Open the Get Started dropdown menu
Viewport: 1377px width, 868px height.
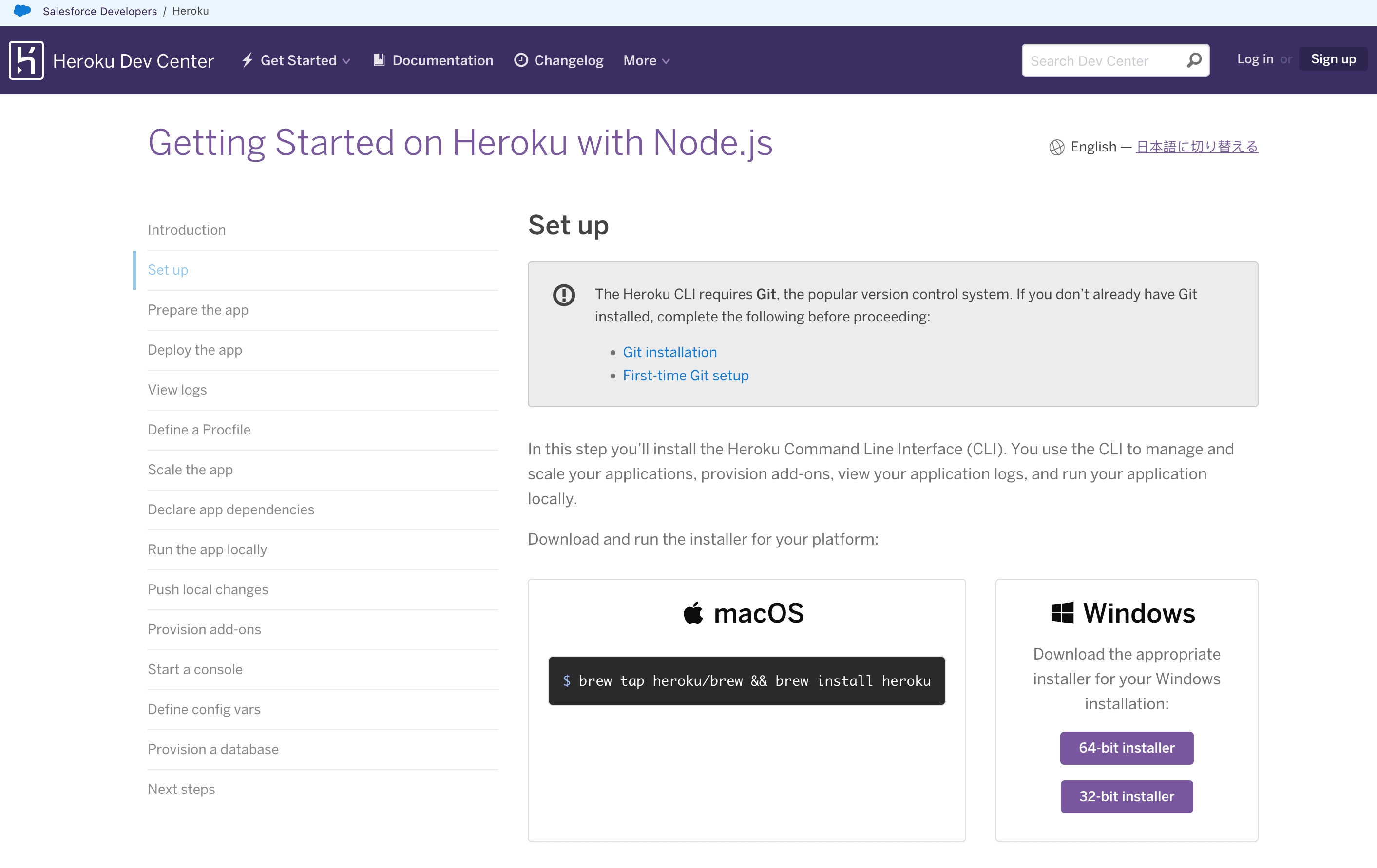296,60
